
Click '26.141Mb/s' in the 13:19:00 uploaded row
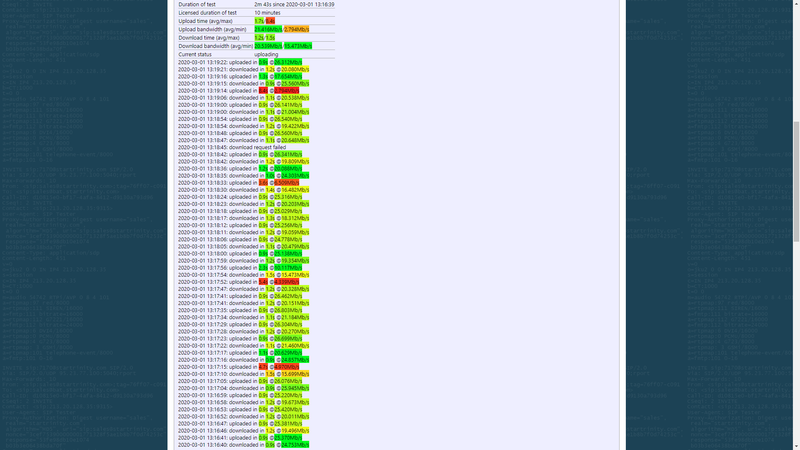[x=288, y=105]
